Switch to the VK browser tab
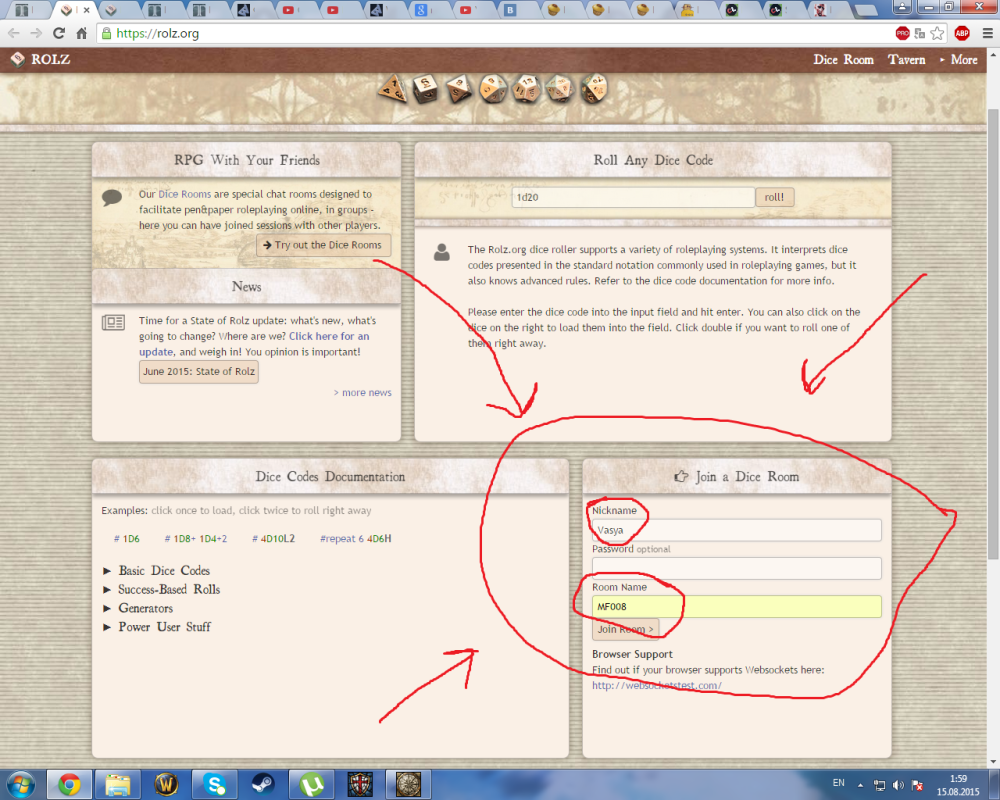The height and width of the screenshot is (800, 1000). [x=510, y=10]
